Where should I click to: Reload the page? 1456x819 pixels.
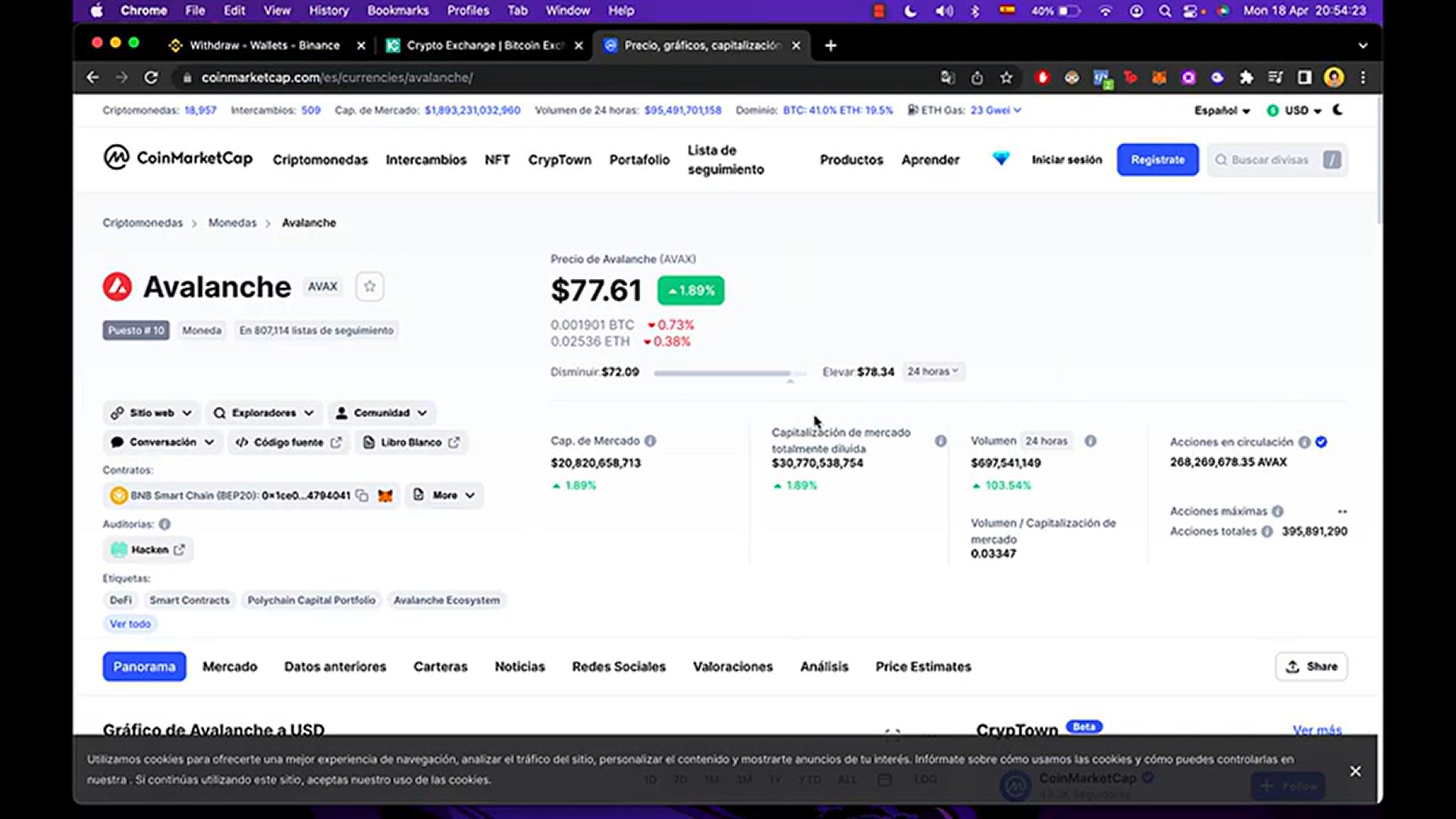pyautogui.click(x=151, y=77)
